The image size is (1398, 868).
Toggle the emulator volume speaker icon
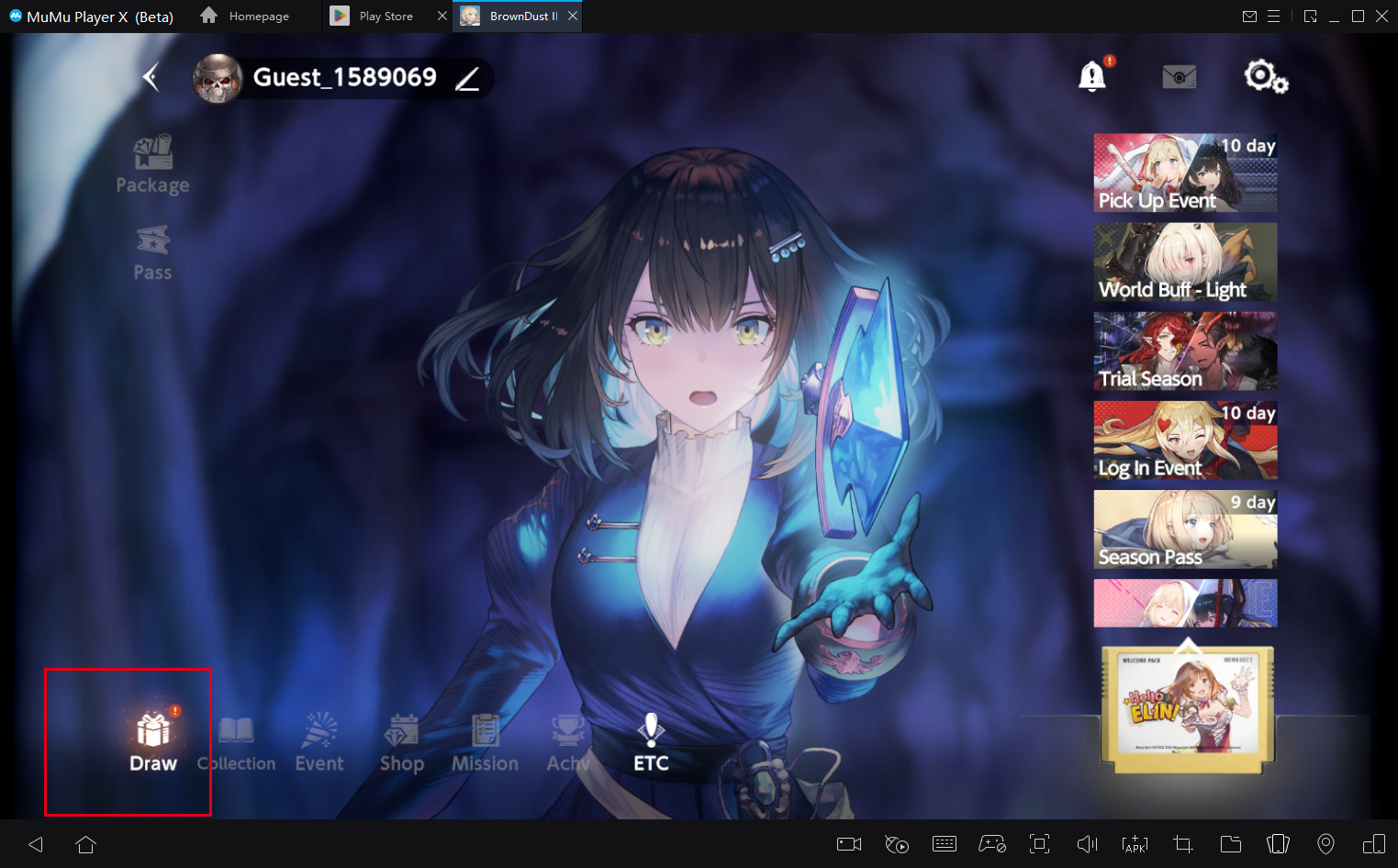1087,844
